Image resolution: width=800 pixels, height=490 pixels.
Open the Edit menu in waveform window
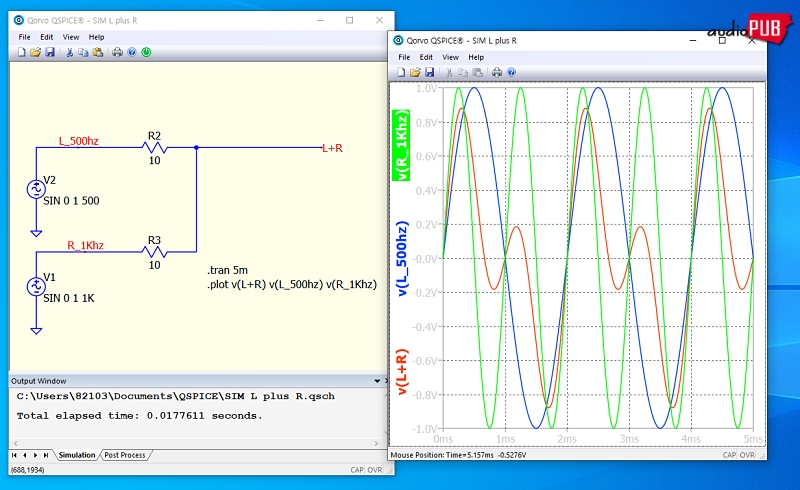coord(426,57)
